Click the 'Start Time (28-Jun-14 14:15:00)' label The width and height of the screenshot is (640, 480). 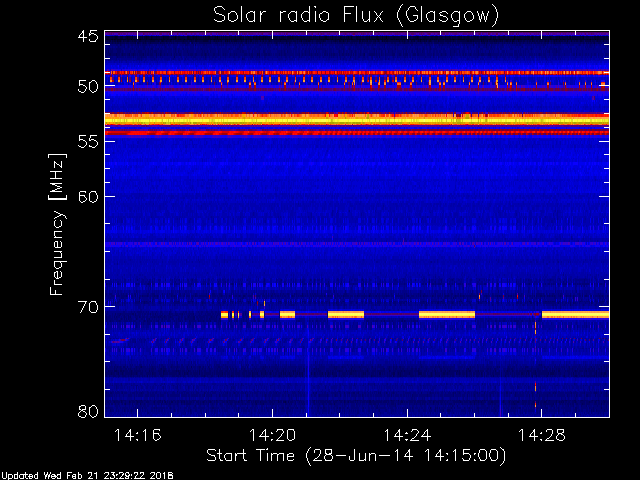click(356, 456)
